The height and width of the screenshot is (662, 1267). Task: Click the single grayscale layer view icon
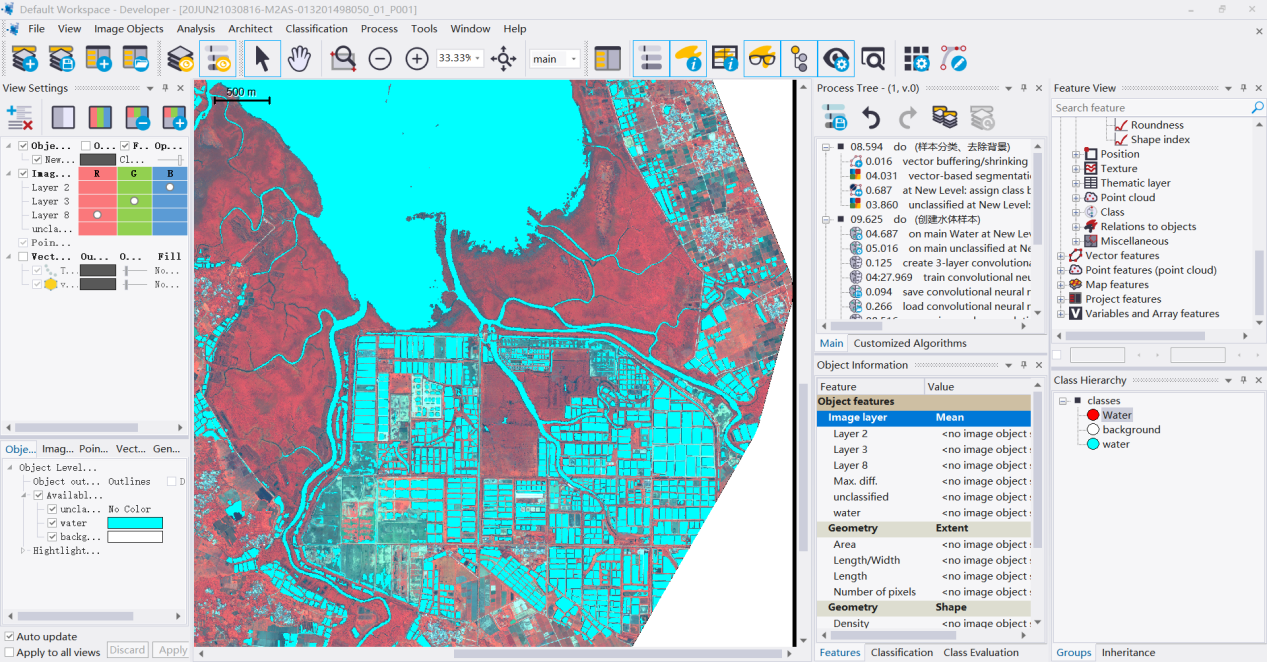point(63,118)
